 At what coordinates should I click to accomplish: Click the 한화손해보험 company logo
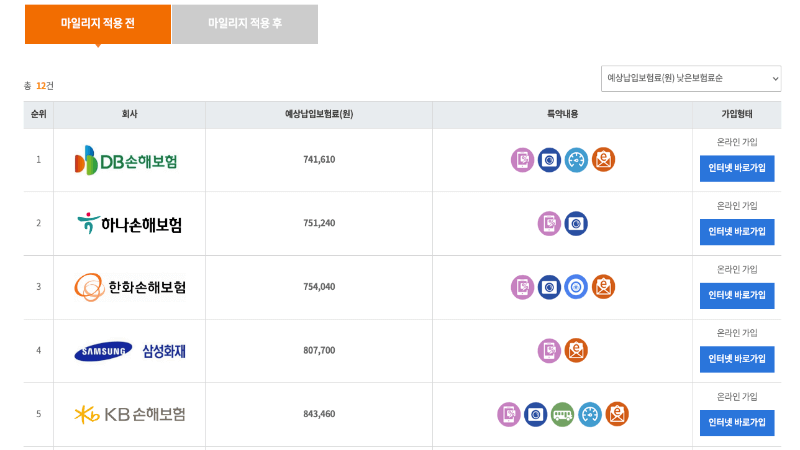tap(130, 287)
